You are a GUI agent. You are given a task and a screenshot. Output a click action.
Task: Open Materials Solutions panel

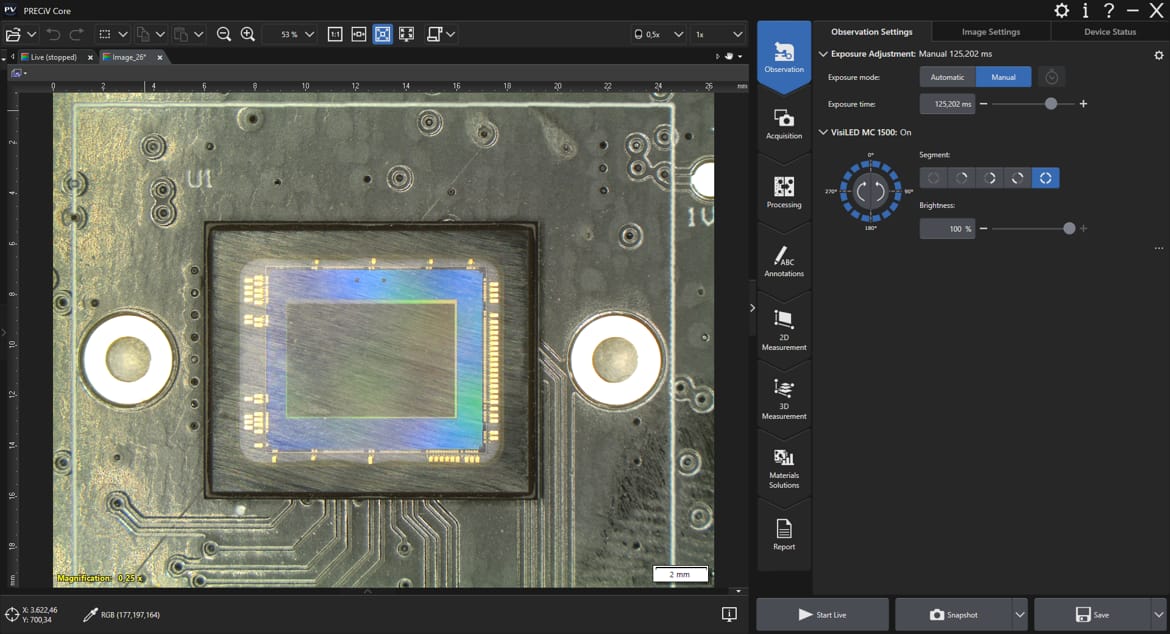pos(784,467)
